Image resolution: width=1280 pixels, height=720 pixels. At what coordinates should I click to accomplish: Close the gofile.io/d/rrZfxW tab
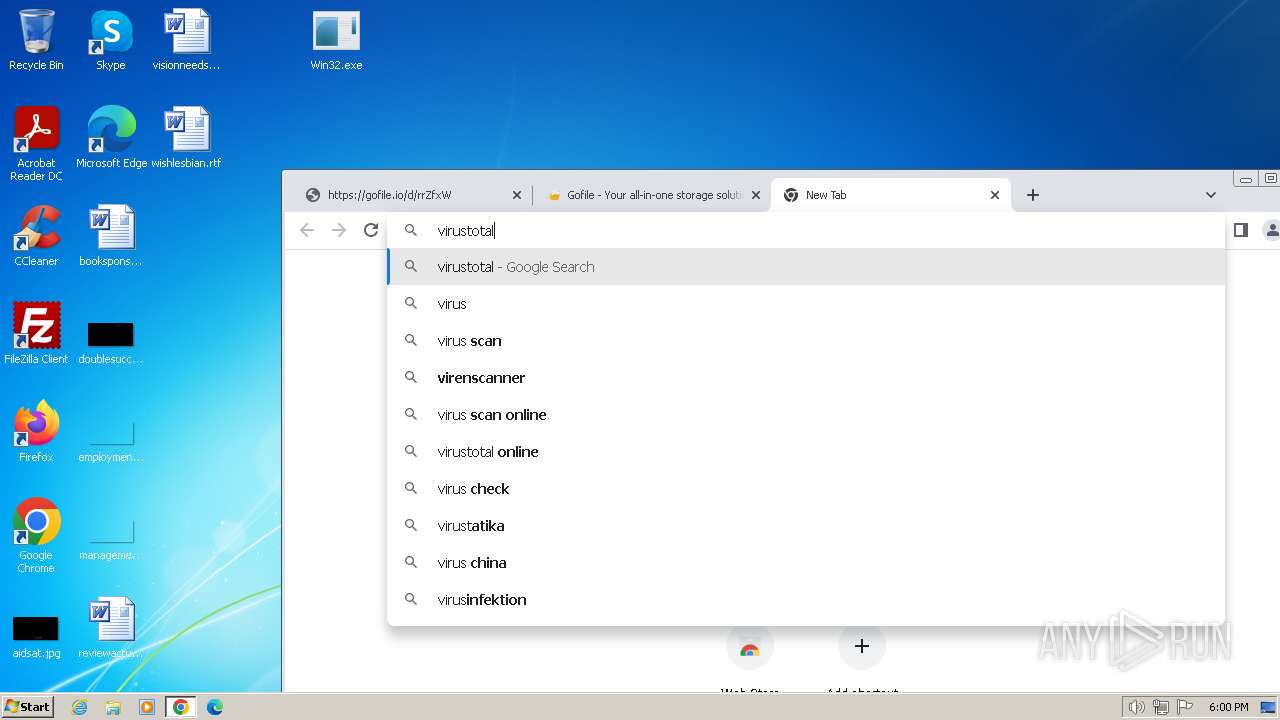coord(517,195)
